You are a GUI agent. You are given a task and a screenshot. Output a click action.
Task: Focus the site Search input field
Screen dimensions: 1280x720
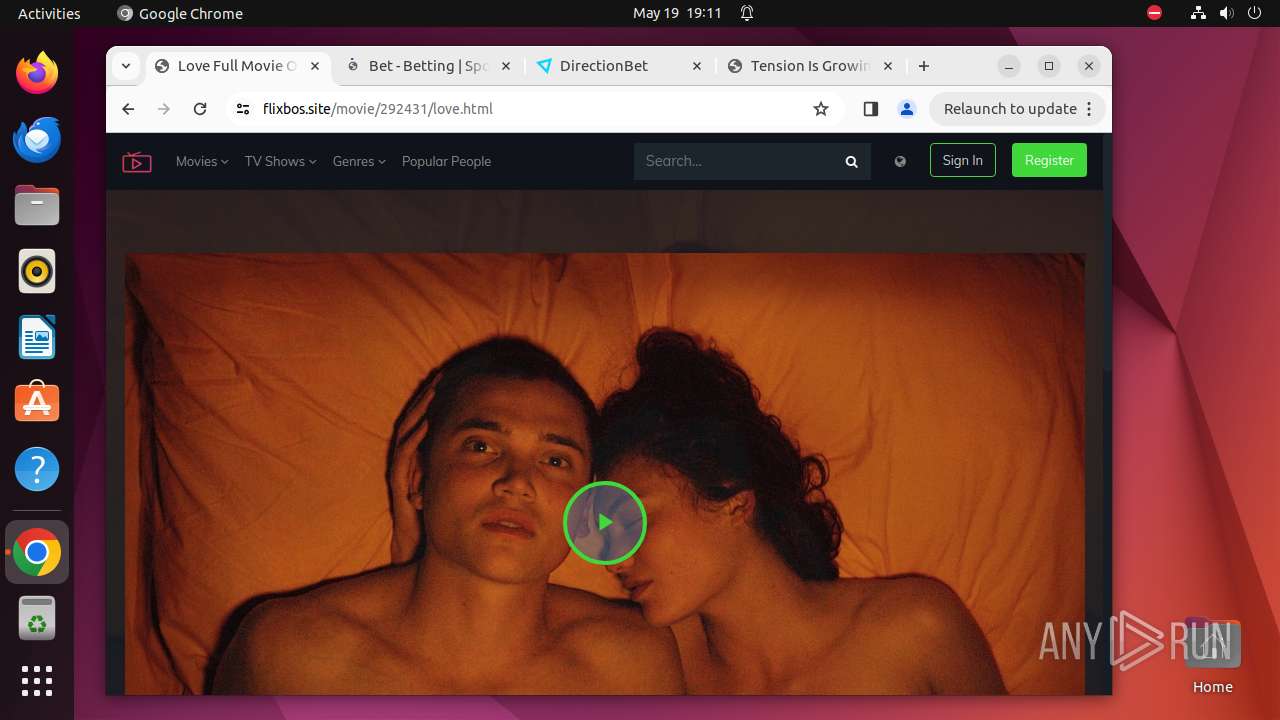735,161
